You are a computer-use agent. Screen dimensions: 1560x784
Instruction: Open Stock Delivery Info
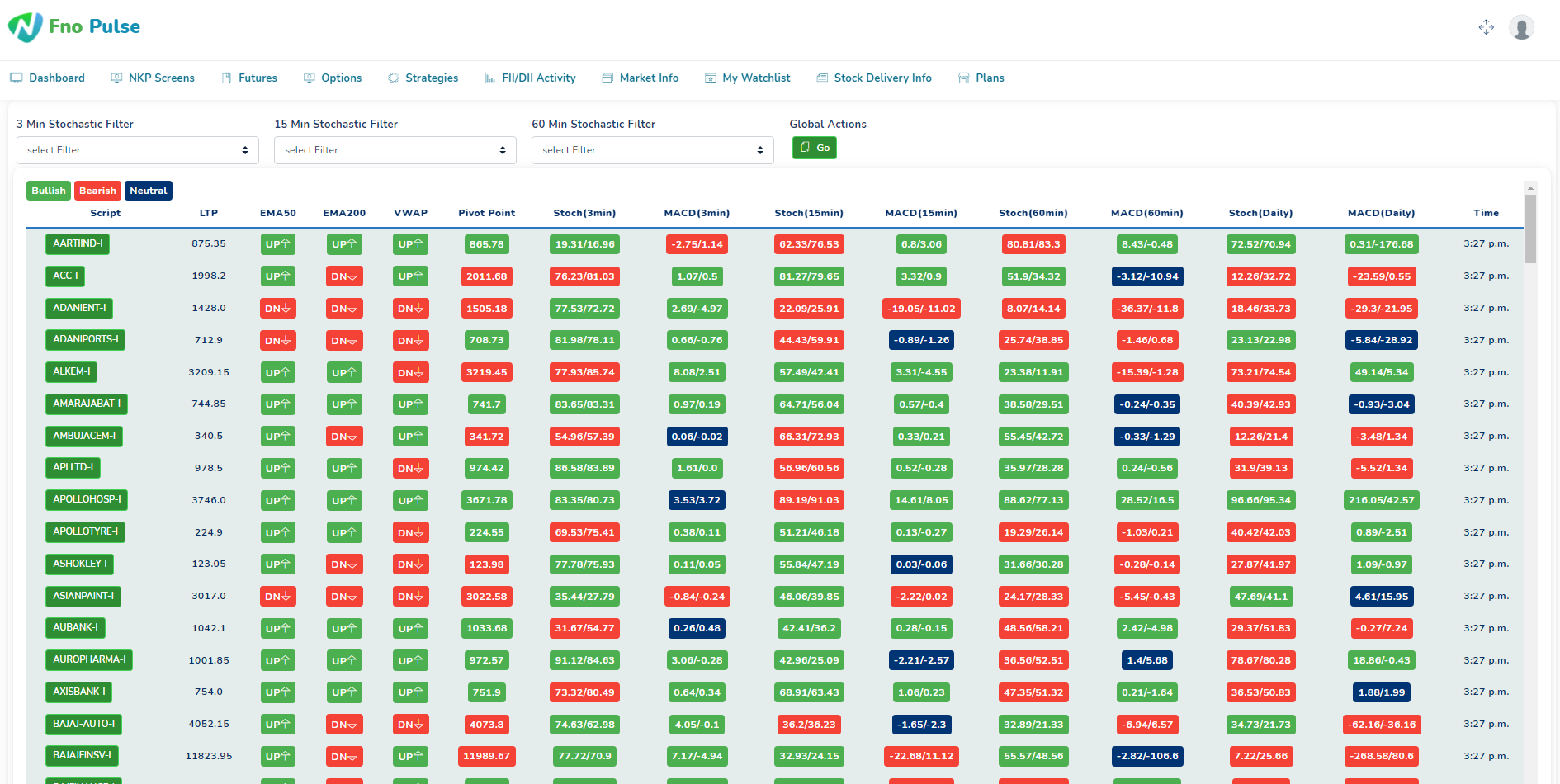pos(874,78)
